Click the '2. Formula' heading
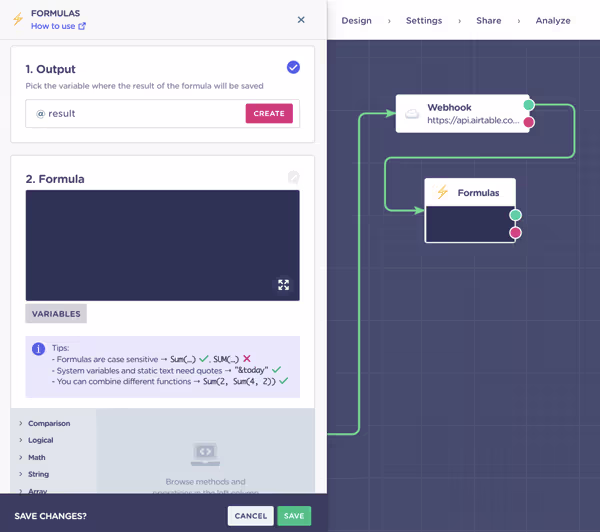Image resolution: width=600 pixels, height=532 pixels. pyautogui.click(x=55, y=179)
